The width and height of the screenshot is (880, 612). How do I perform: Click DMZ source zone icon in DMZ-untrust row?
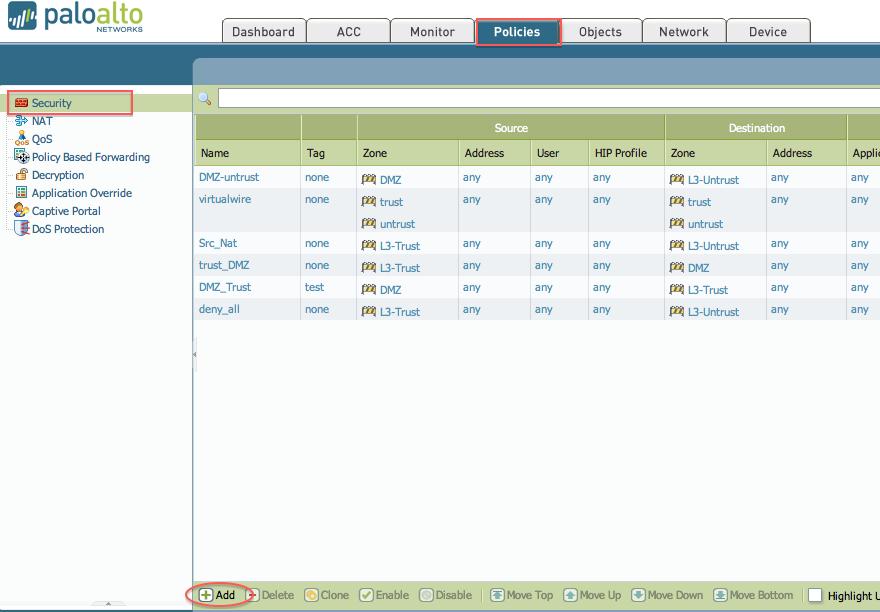(x=369, y=179)
